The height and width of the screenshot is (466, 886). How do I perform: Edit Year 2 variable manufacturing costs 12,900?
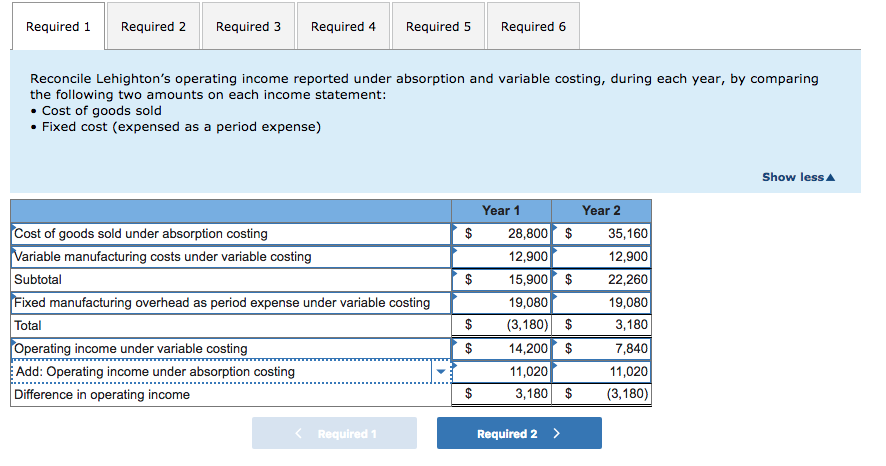[x=601, y=257]
